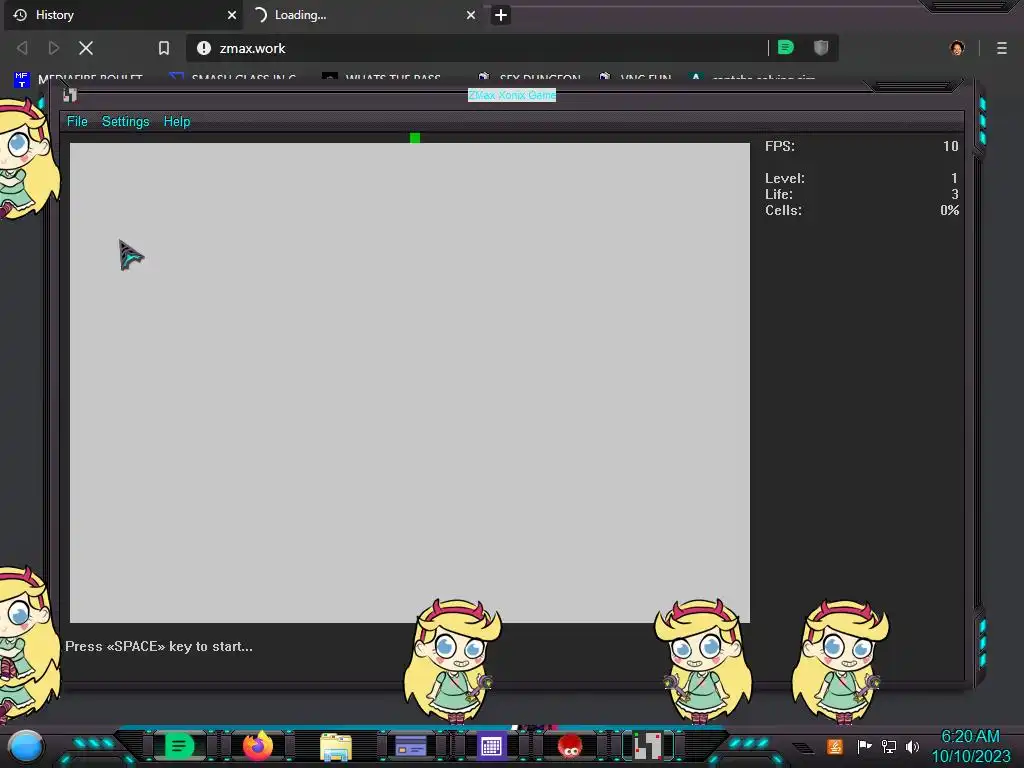1024x768 pixels.
Task: Open the Settings menu in Xonix game
Action: (125, 121)
